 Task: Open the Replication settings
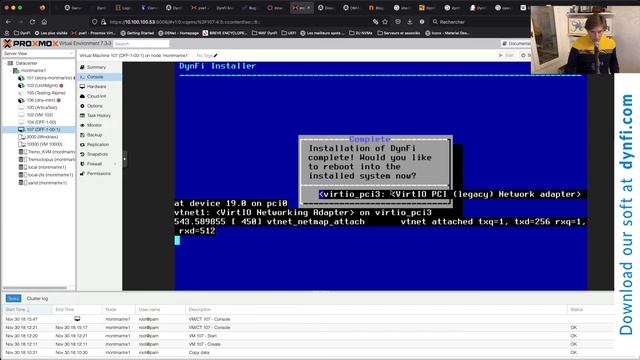98,144
